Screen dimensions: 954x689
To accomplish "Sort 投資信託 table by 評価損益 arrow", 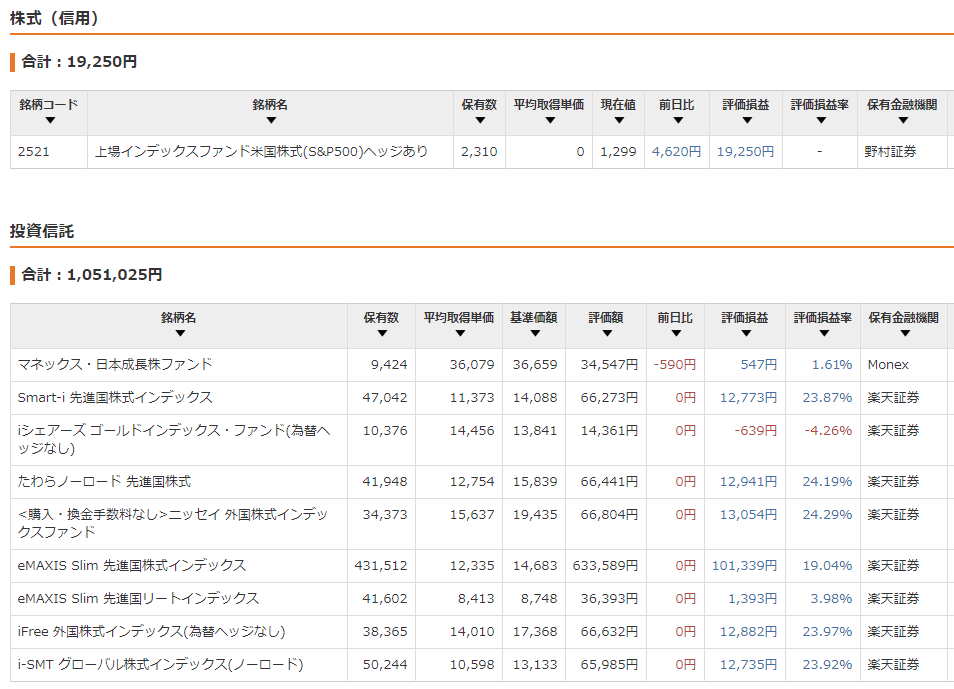I will coord(746,334).
